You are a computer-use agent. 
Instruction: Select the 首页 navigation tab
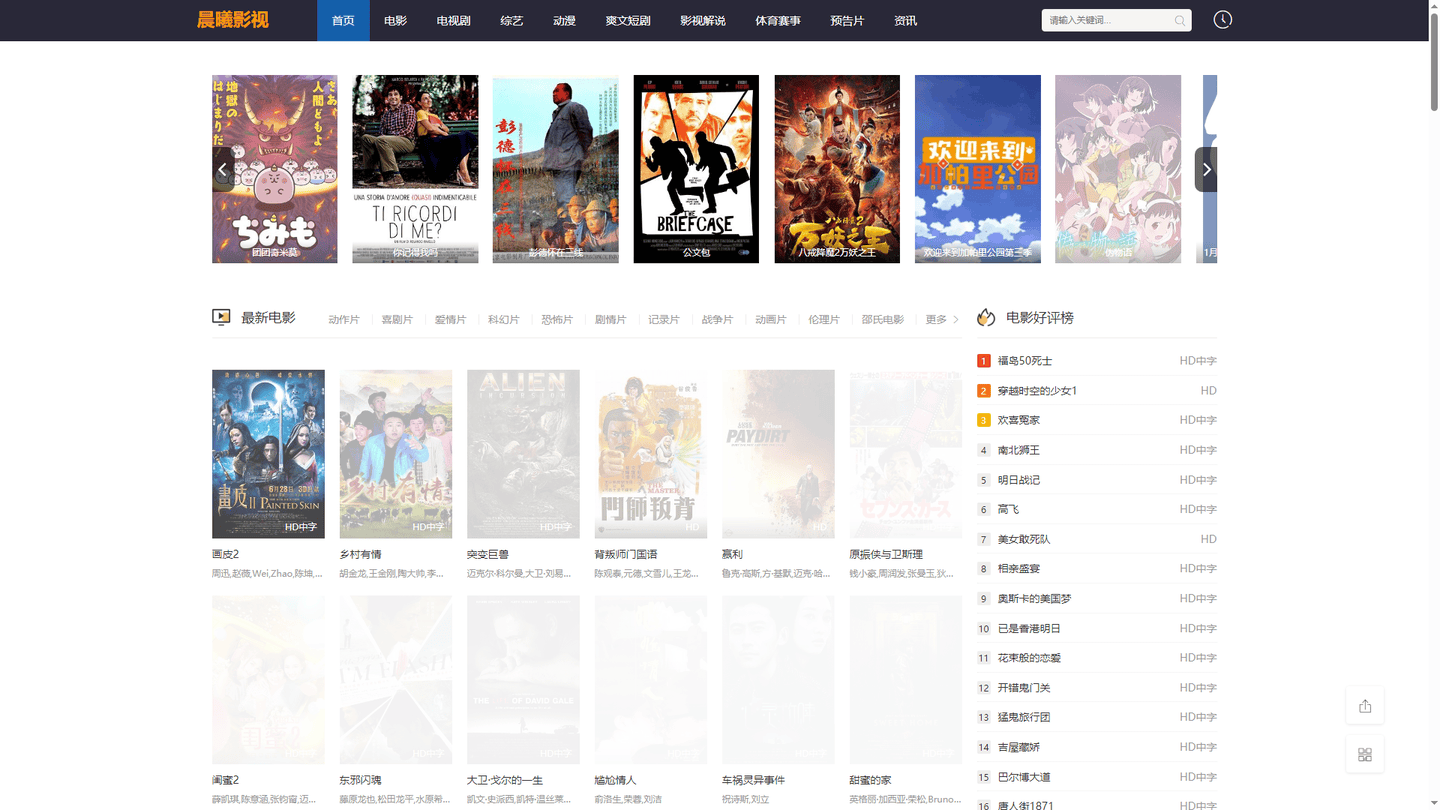[343, 20]
